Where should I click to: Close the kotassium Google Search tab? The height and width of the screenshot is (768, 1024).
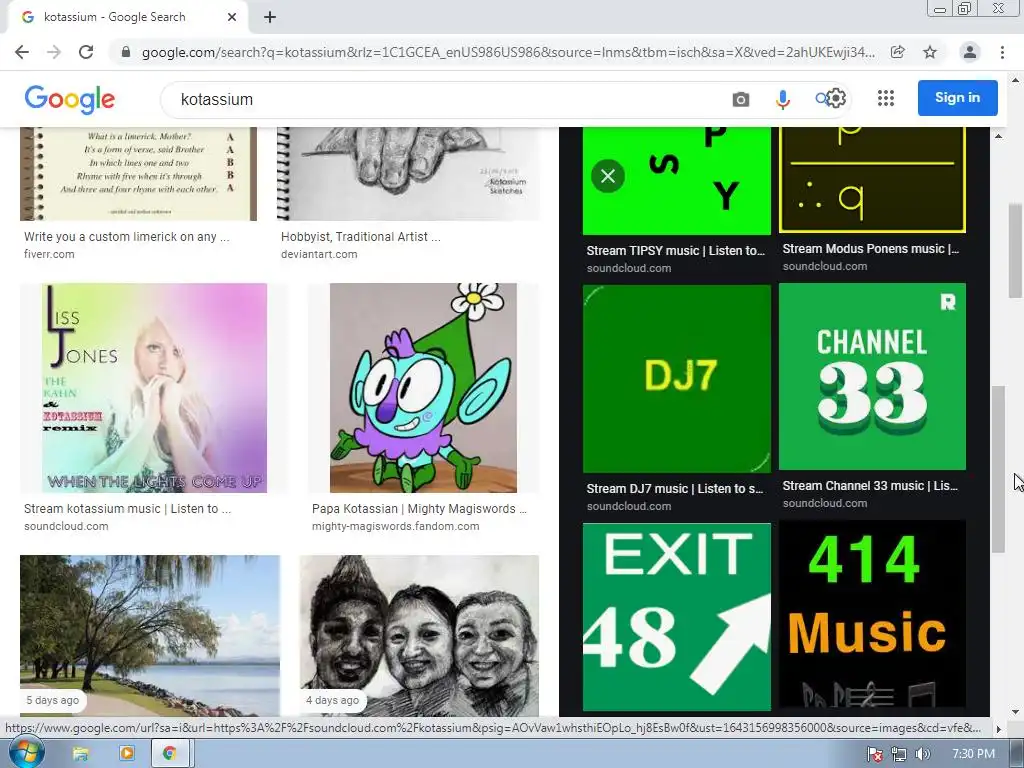click(x=232, y=17)
